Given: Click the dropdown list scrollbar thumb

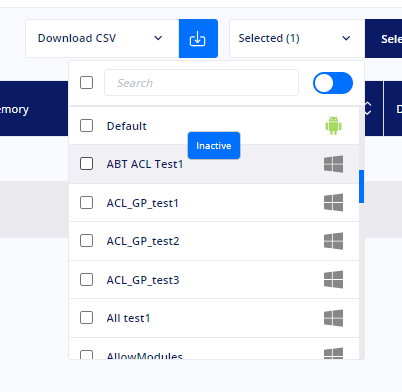Looking at the screenshot, I should pyautogui.click(x=361, y=186).
